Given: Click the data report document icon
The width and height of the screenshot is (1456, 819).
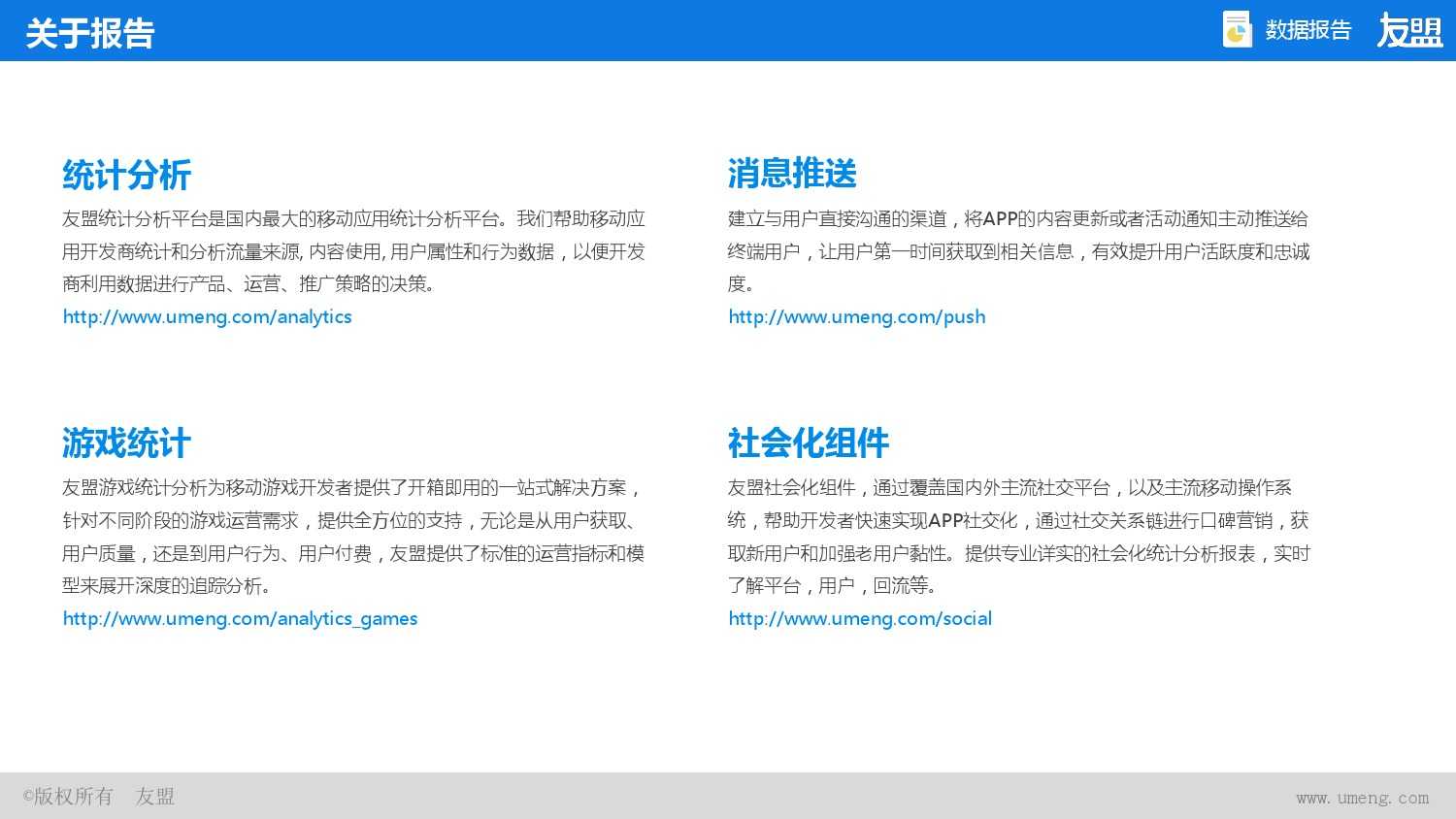Looking at the screenshot, I should pos(1237,29).
